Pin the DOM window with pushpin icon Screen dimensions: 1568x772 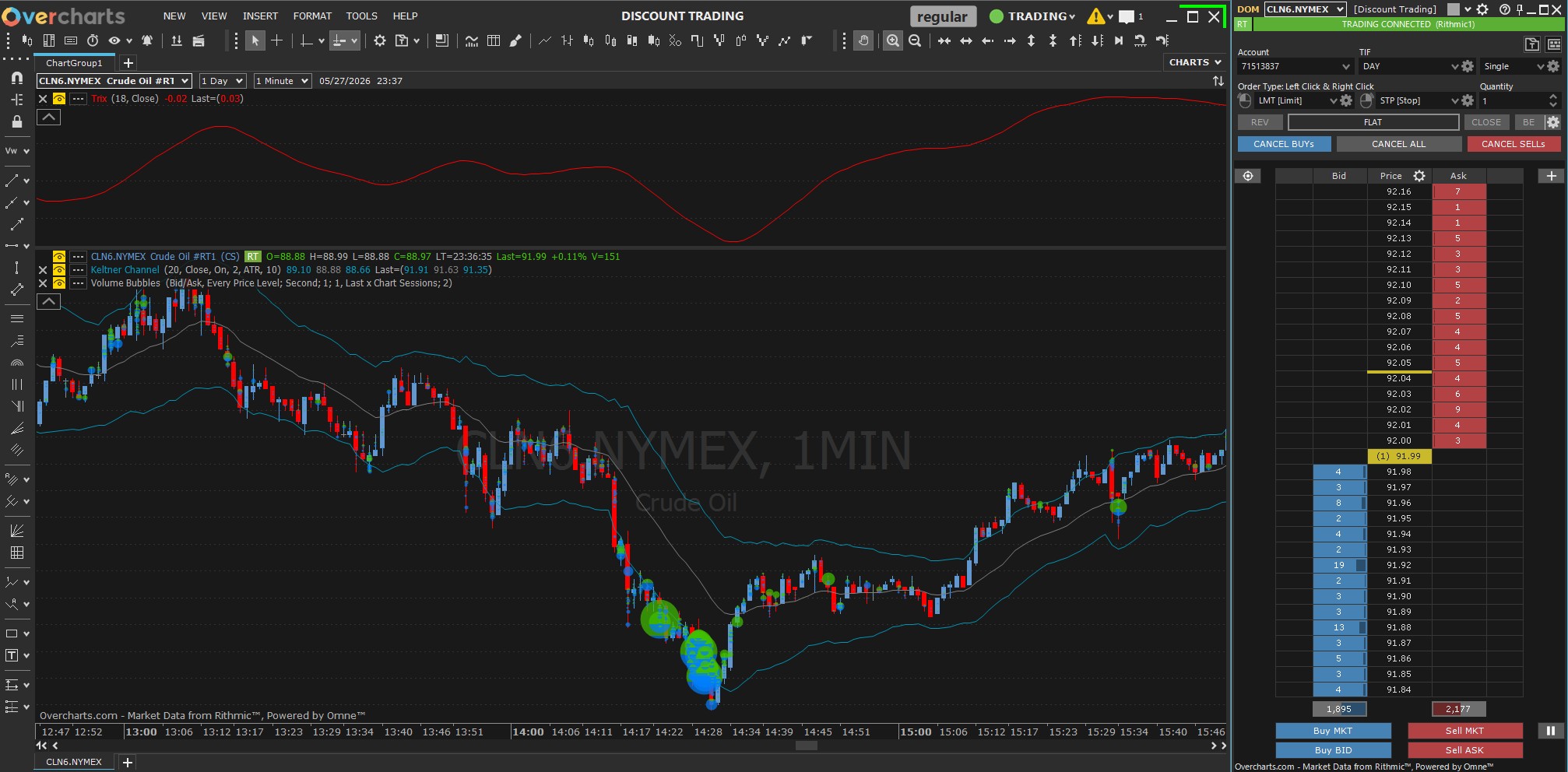pos(1519,9)
